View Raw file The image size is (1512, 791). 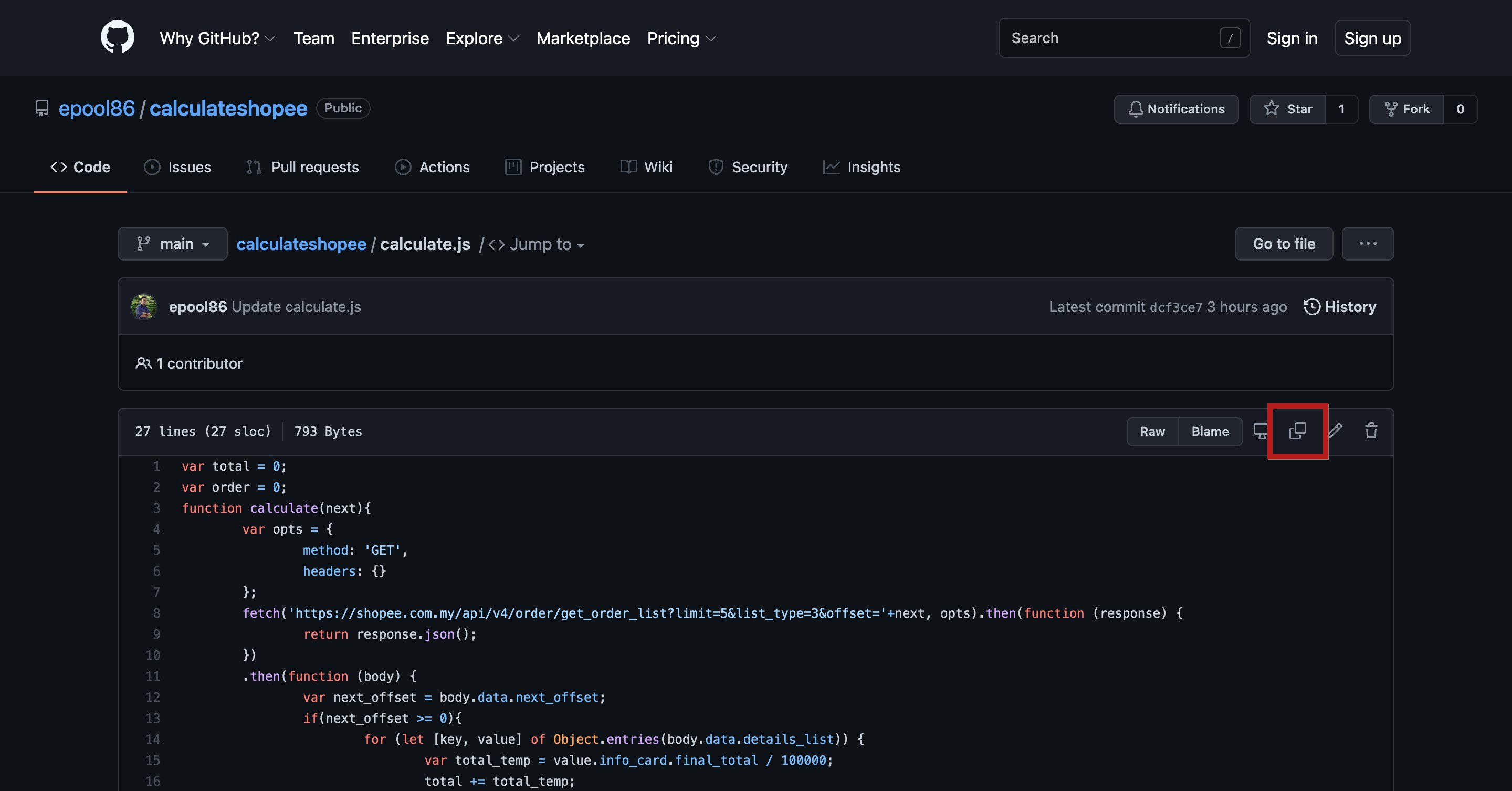pos(1152,432)
